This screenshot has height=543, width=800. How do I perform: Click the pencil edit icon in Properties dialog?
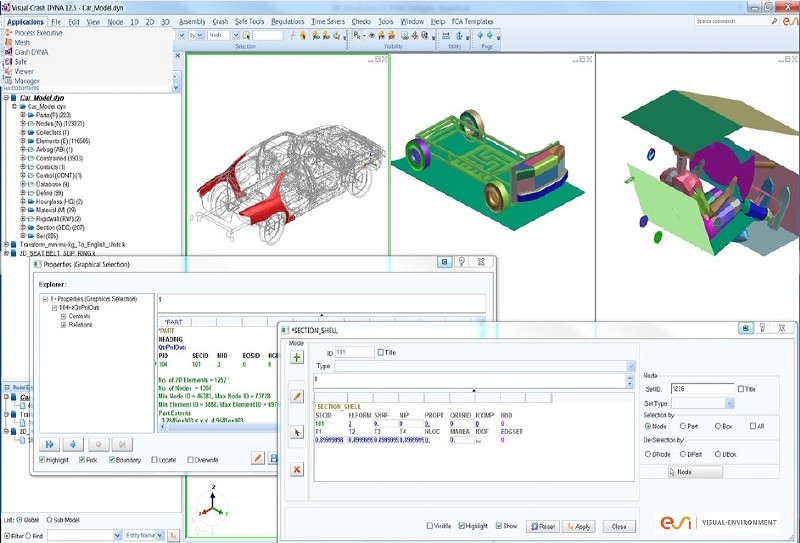(x=257, y=458)
